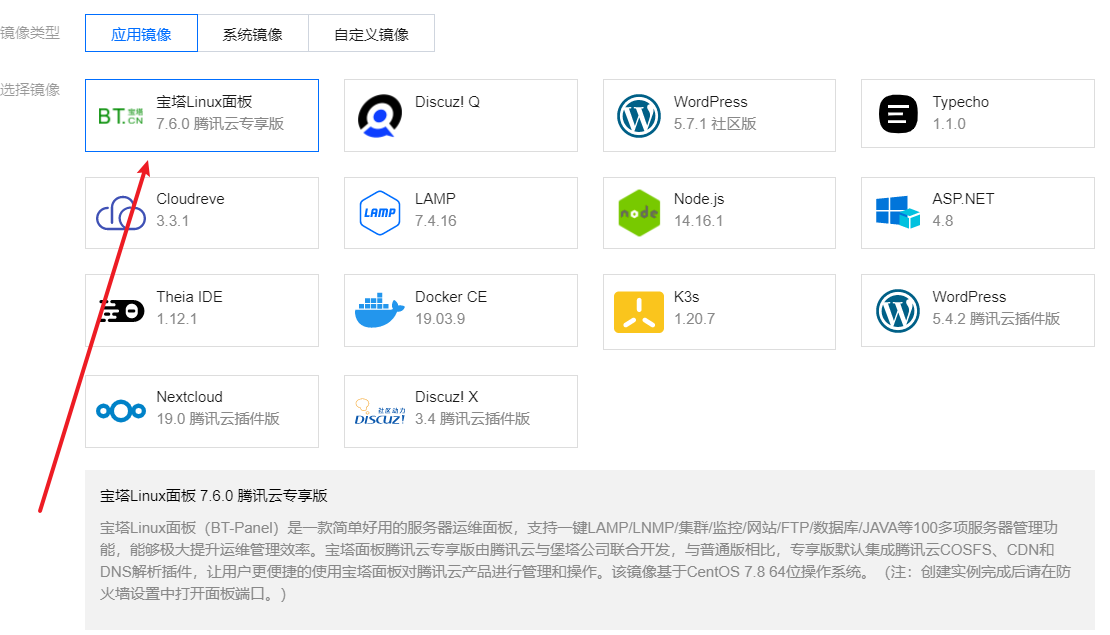1110x635 pixels.
Task: Choose the Theia IDE 1.12.1 image
Action: (202, 311)
